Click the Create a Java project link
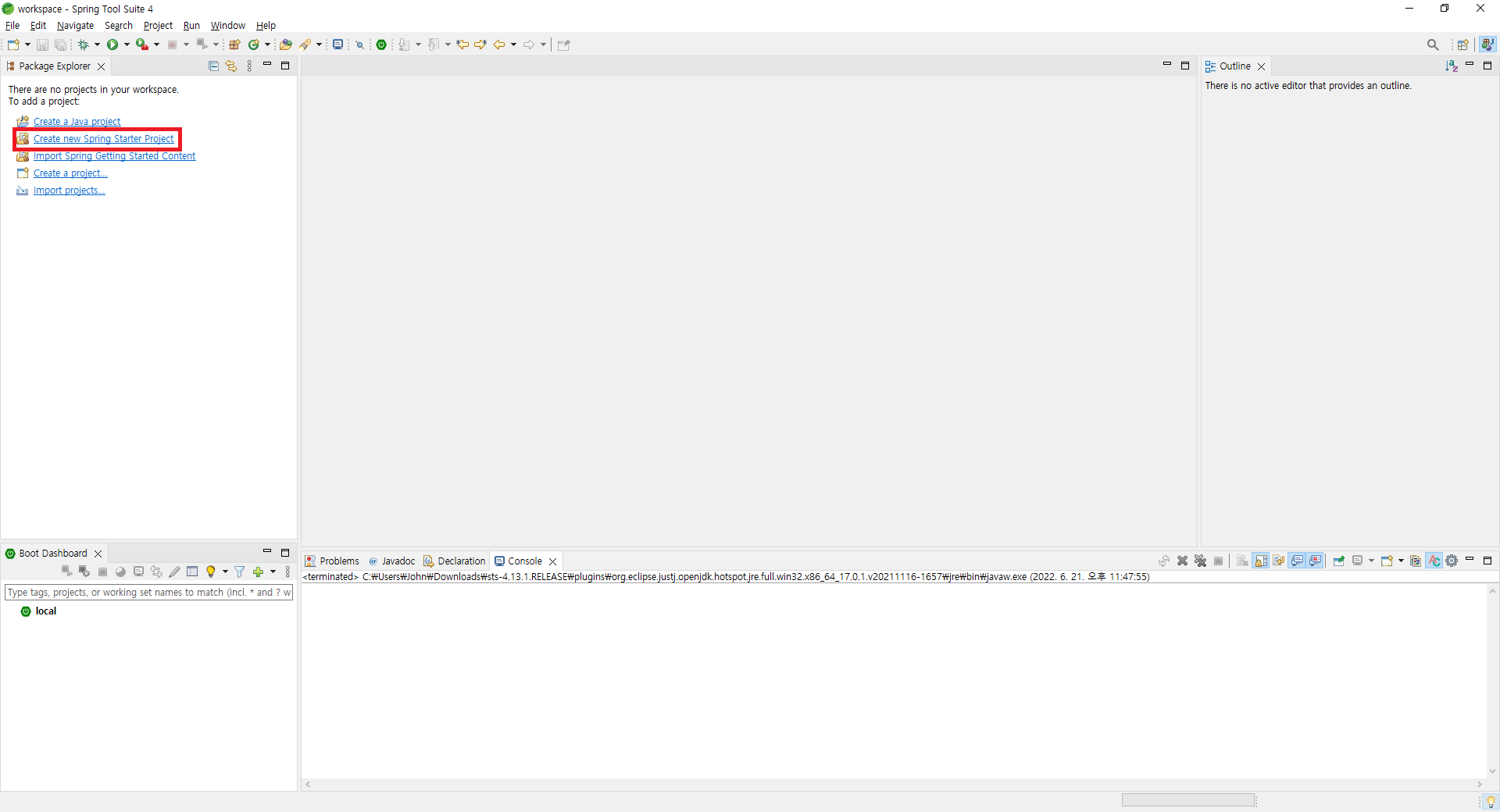 [x=77, y=122]
